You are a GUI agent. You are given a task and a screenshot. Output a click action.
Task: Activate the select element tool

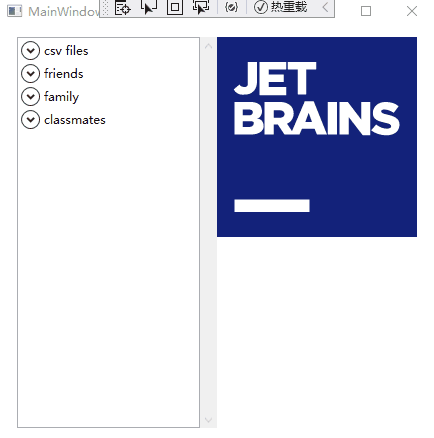[149, 7]
